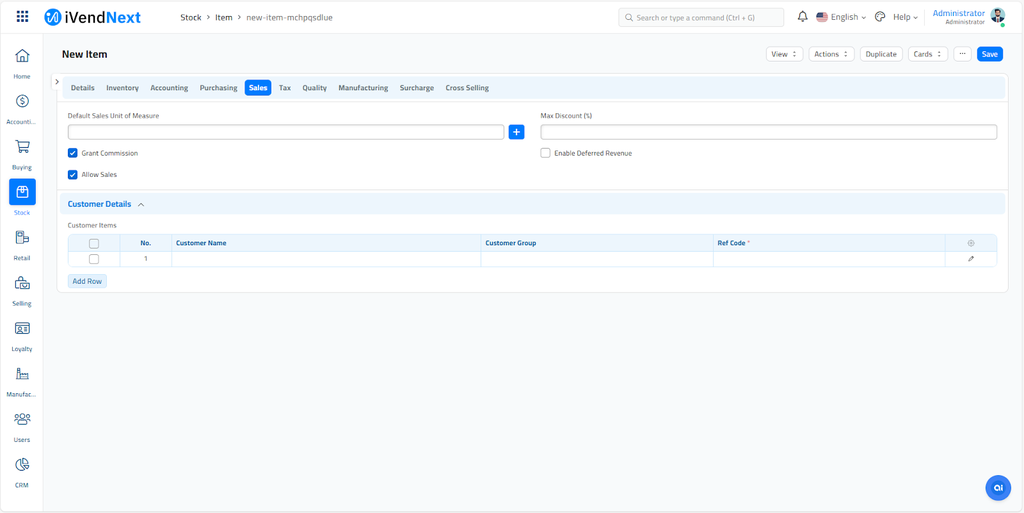Open the CRM module
The width and height of the screenshot is (1024, 513).
22,471
